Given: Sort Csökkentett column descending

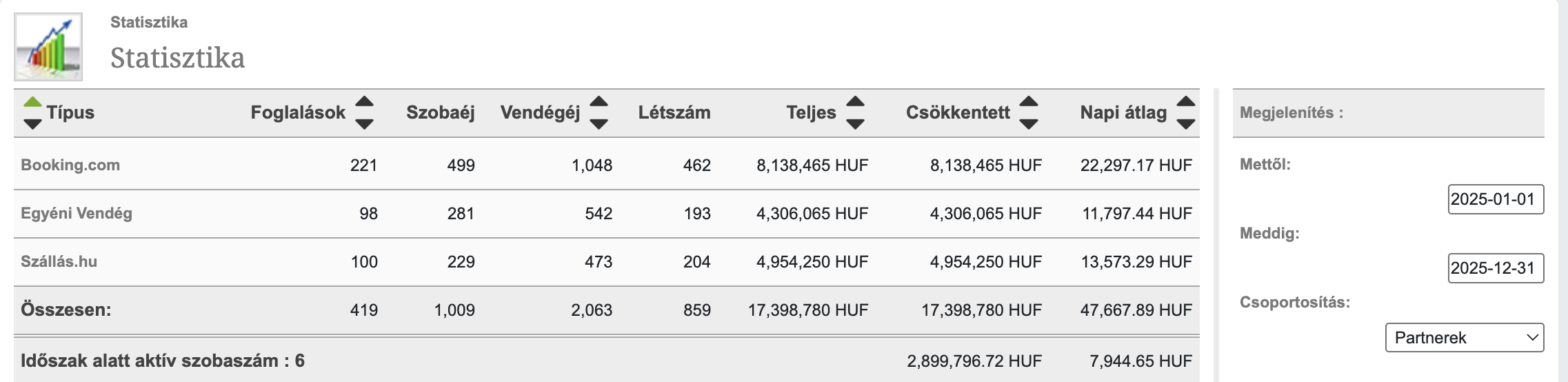Looking at the screenshot, I should tap(1029, 124).
